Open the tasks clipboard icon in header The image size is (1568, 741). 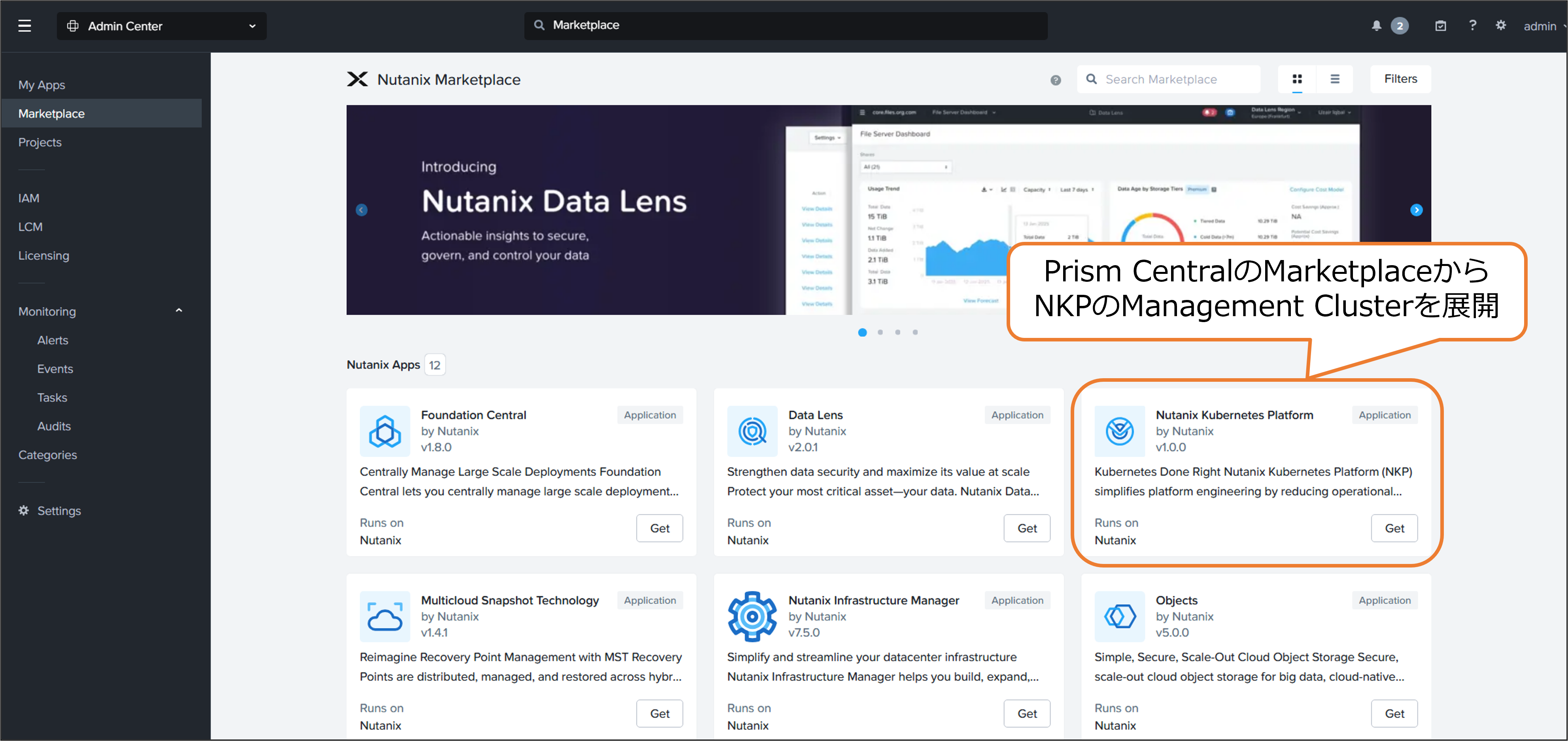pyautogui.click(x=1440, y=26)
